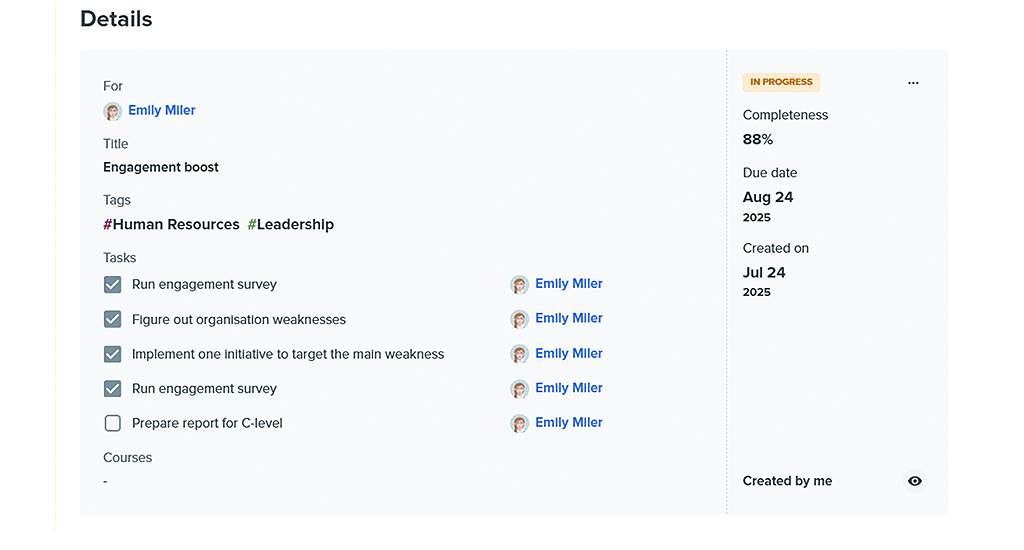Image resolution: width=1024 pixels, height=550 pixels.
Task: Open Emily Miler link in second engagement survey row
Action: tap(569, 388)
